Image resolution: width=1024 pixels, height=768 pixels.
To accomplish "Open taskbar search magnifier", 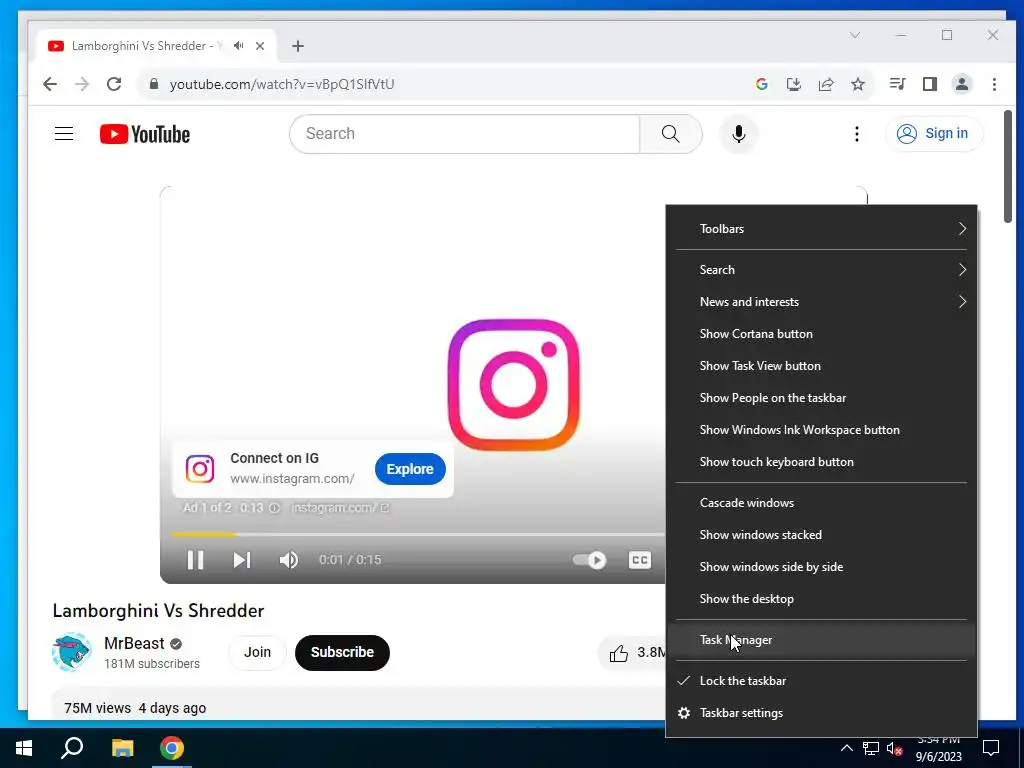I will 72,748.
